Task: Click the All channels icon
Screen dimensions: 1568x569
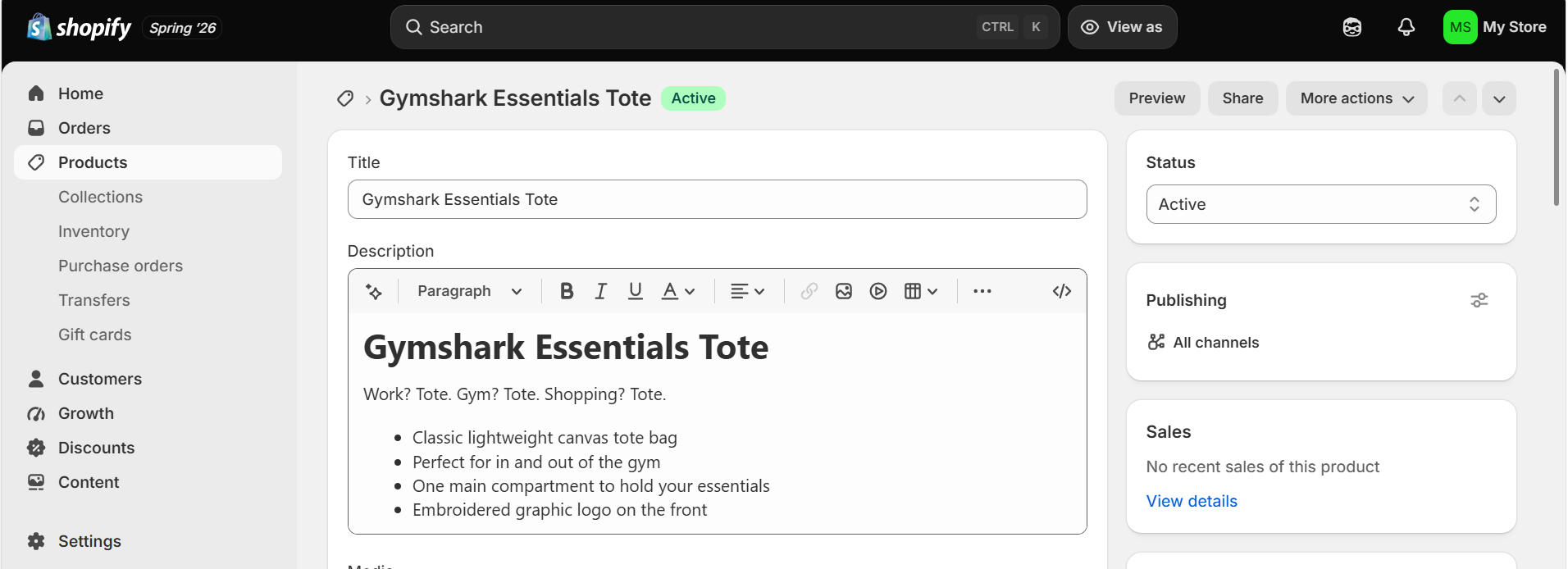Action: (x=1156, y=342)
